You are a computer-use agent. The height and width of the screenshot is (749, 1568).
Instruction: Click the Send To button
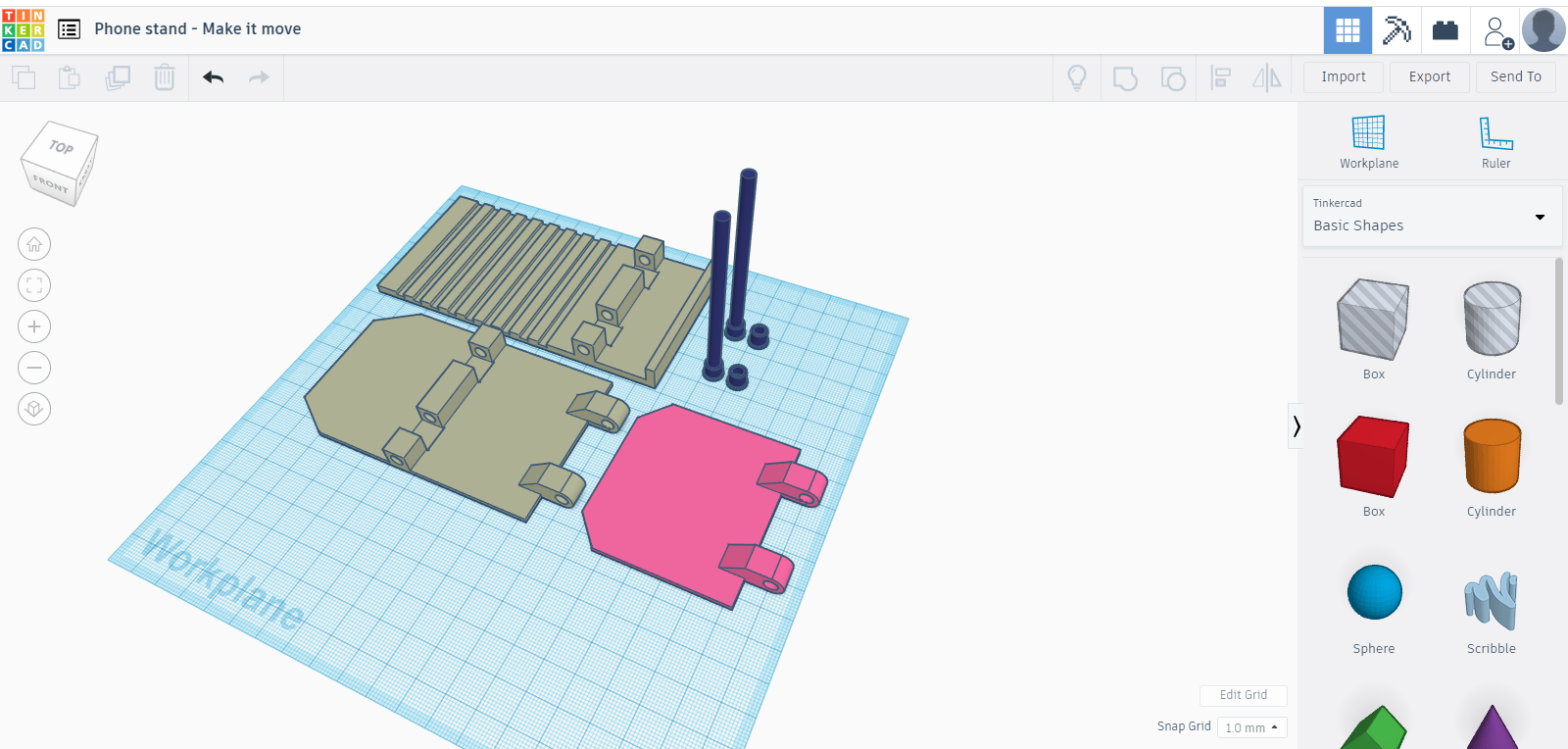click(x=1516, y=76)
